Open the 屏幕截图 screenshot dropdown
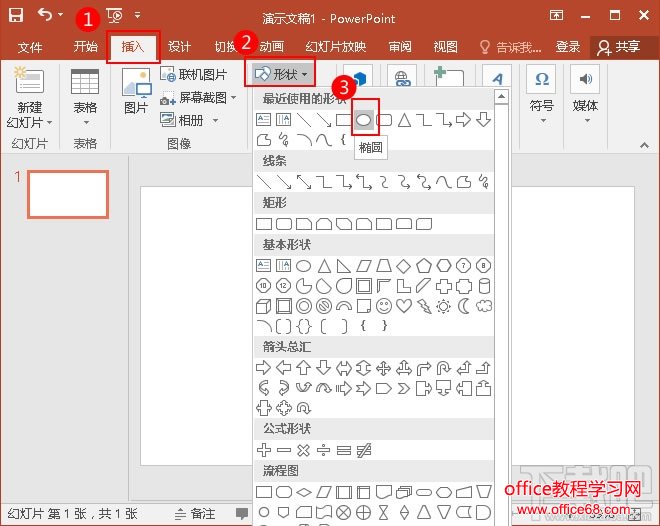Viewport: 660px width, 526px height. tap(205, 98)
